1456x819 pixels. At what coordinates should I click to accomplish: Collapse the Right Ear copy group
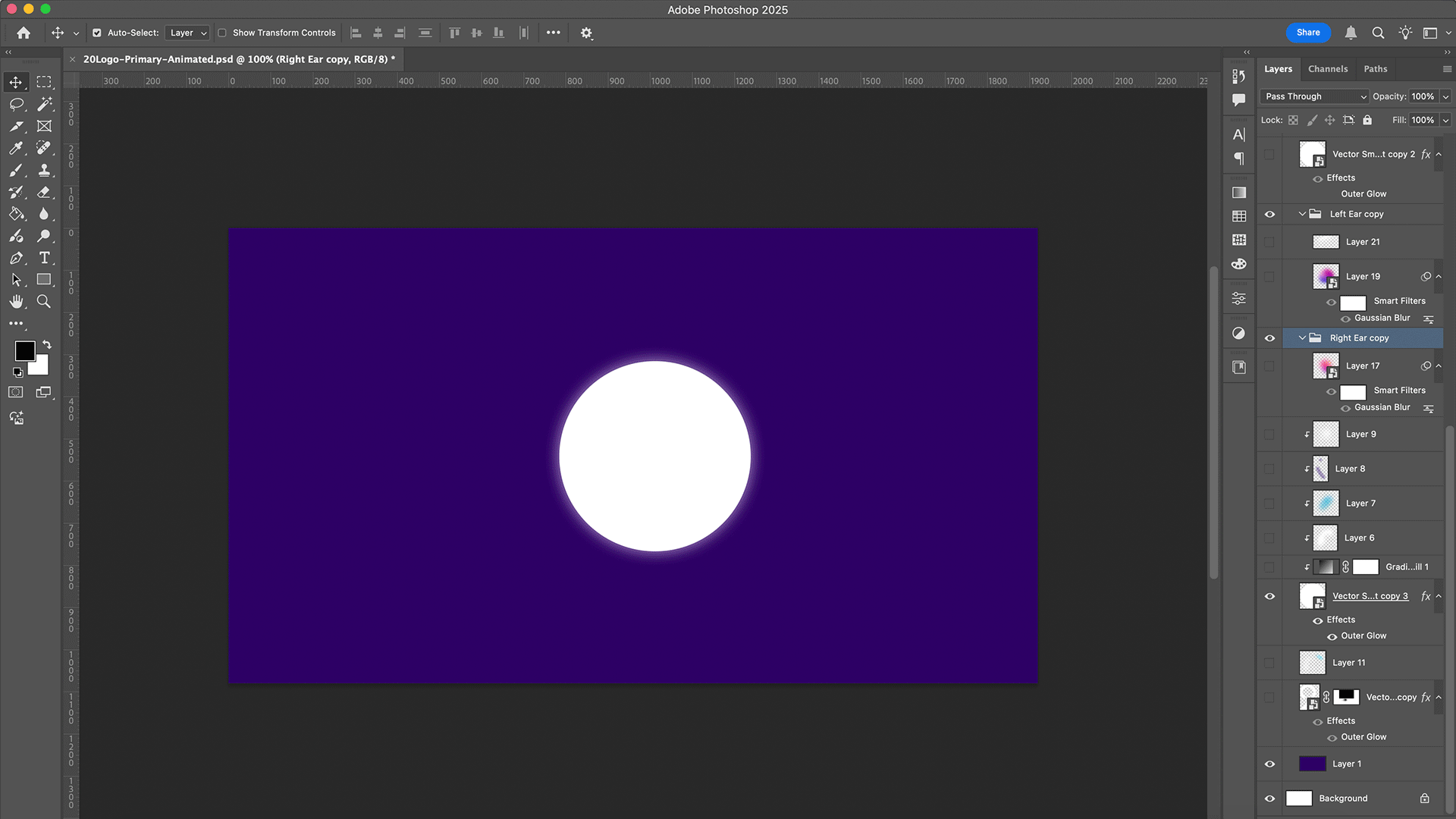[1302, 338]
